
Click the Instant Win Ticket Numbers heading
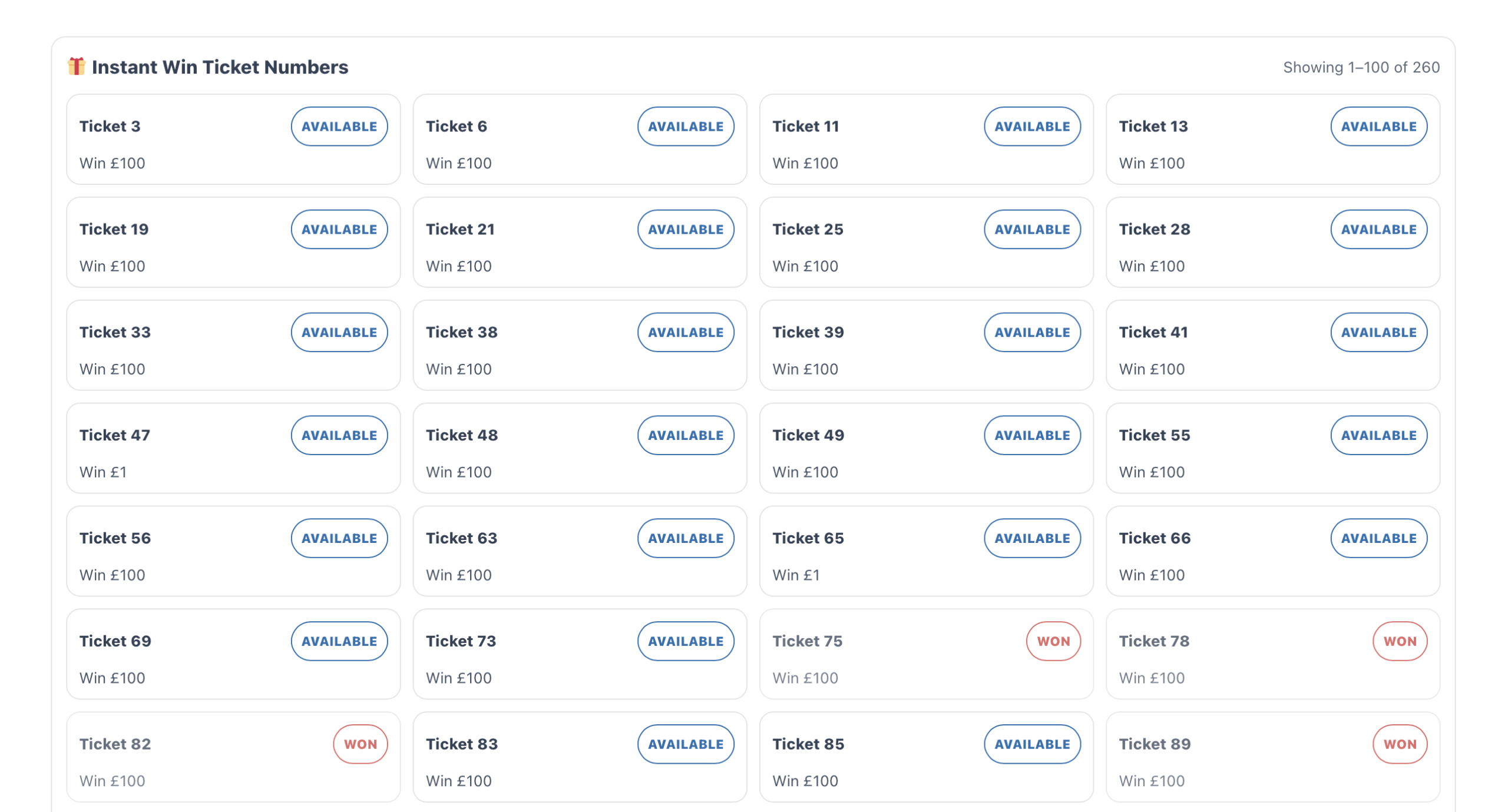[220, 67]
